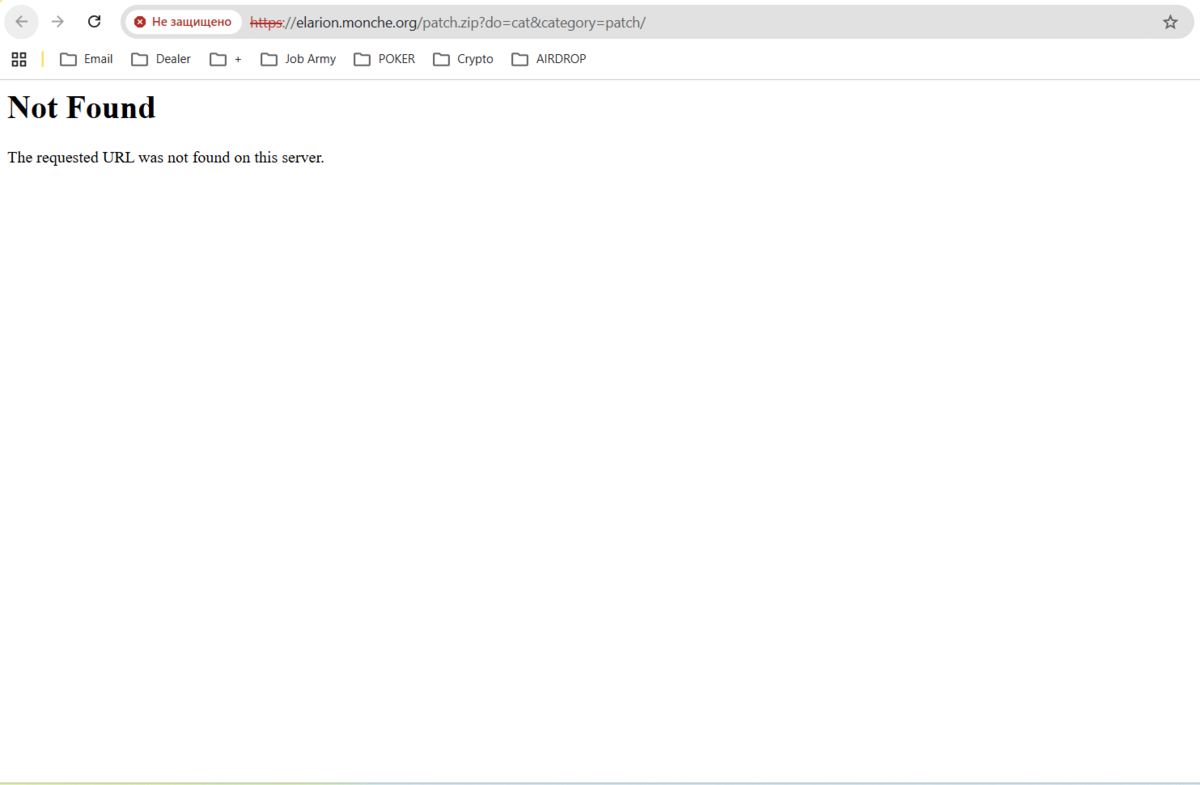Open the POKER bookmark folder

pyautogui.click(x=384, y=59)
